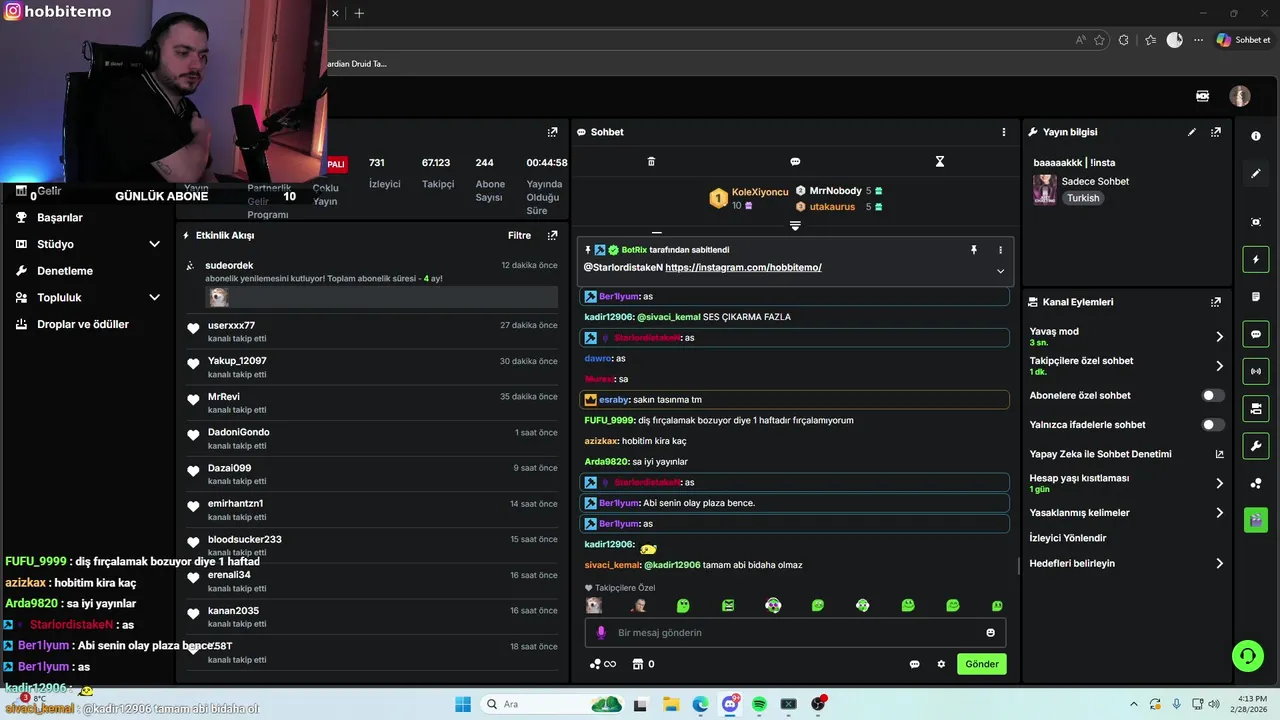The width and height of the screenshot is (1280, 720).
Task: Open Droplar ve ödüller in sidebar
Action: pyautogui.click(x=83, y=325)
